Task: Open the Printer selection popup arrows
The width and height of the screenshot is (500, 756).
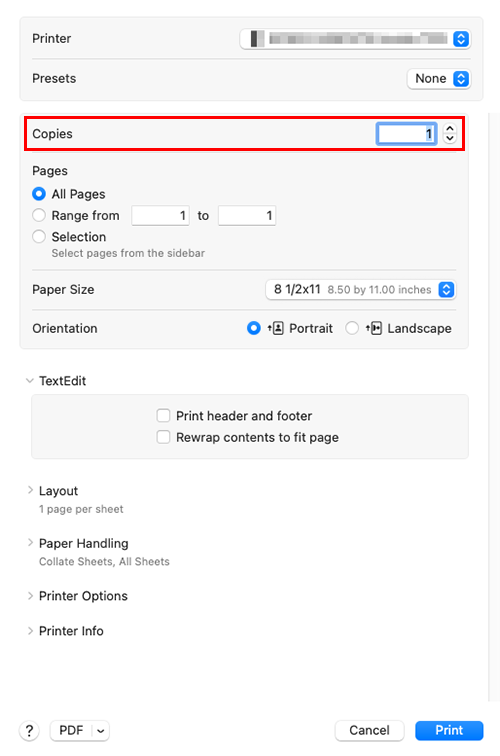Action: click(x=461, y=39)
